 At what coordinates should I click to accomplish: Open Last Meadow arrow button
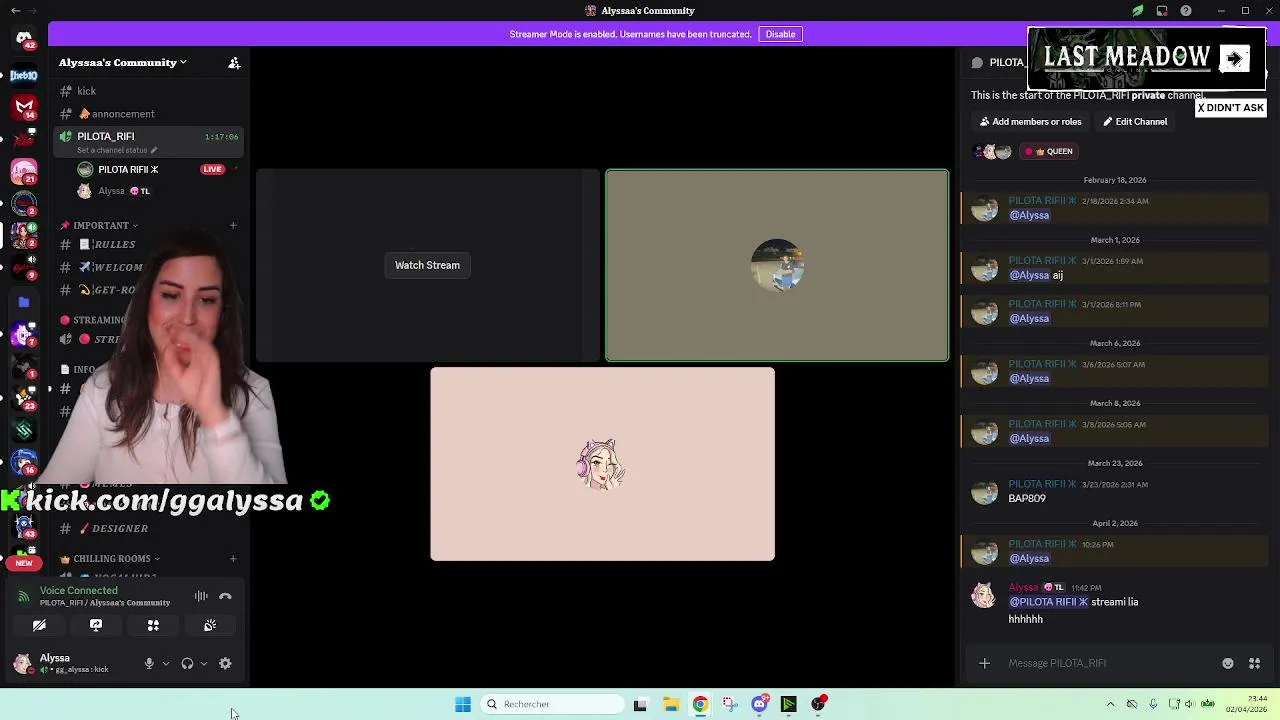click(x=1235, y=59)
